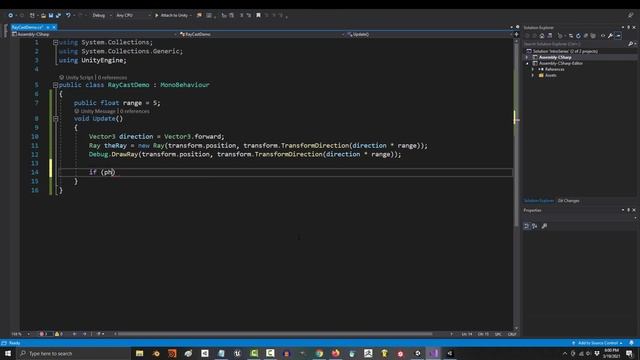The width and height of the screenshot is (640, 360).
Task: Select Assembly-CSharp in Solution Explorer tree
Action: pos(555,58)
